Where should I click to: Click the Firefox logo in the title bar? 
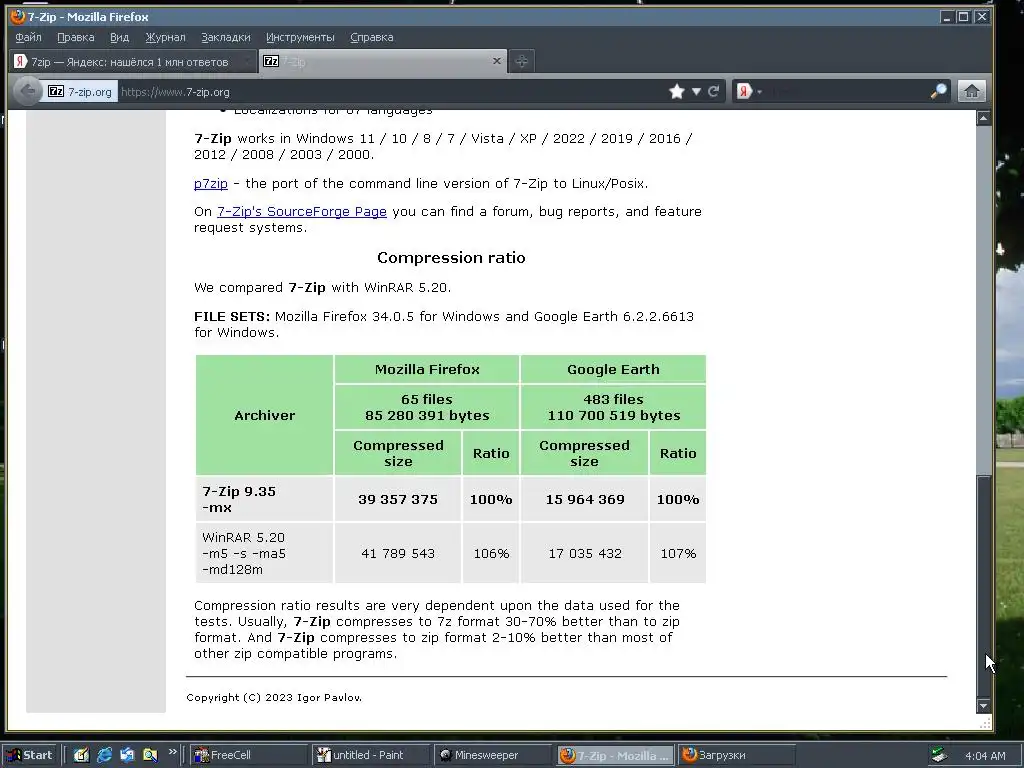(18, 16)
